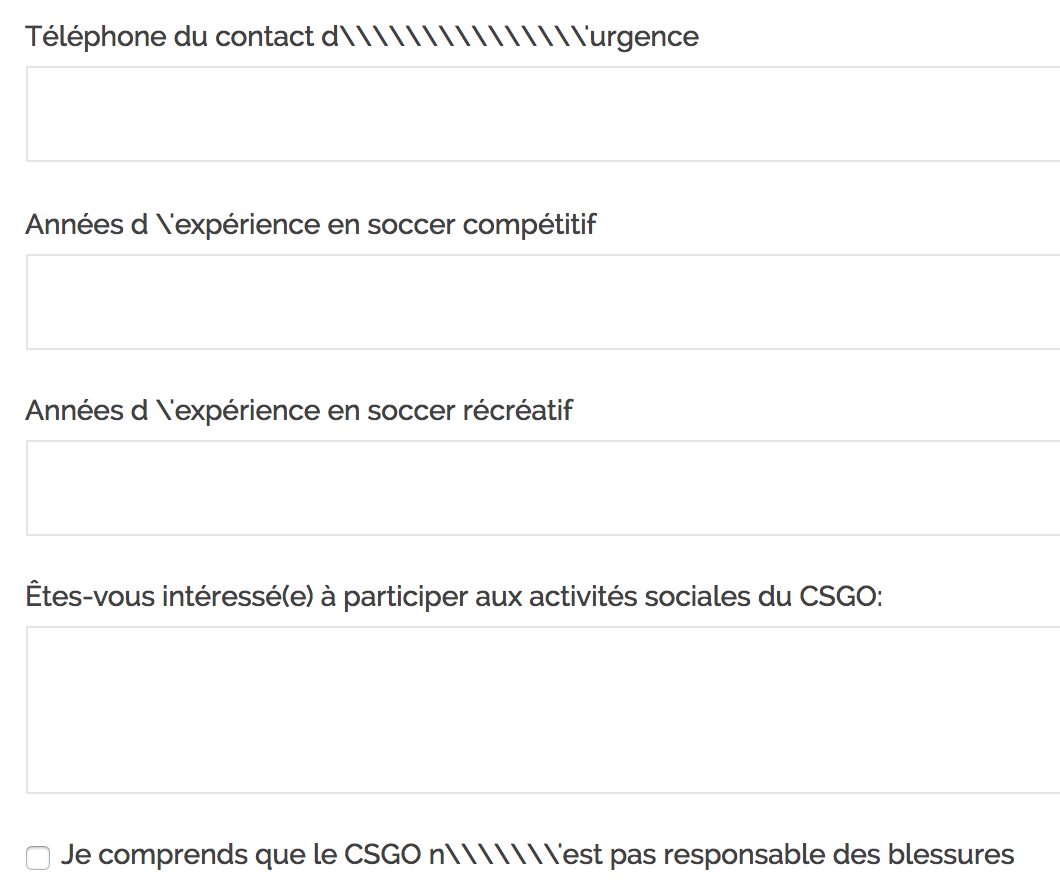This screenshot has width=1060, height=892.
Task: Click the CSGO social activities text area
Action: tap(540, 710)
